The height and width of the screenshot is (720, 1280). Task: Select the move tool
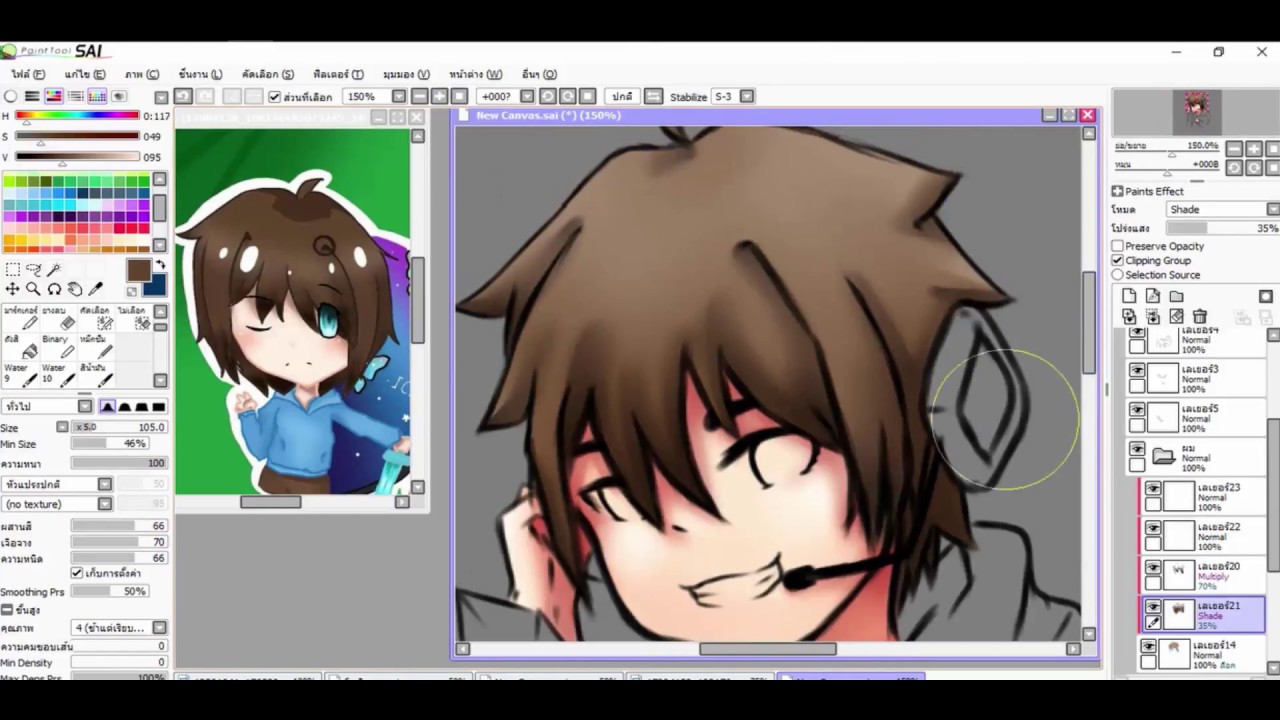point(12,289)
